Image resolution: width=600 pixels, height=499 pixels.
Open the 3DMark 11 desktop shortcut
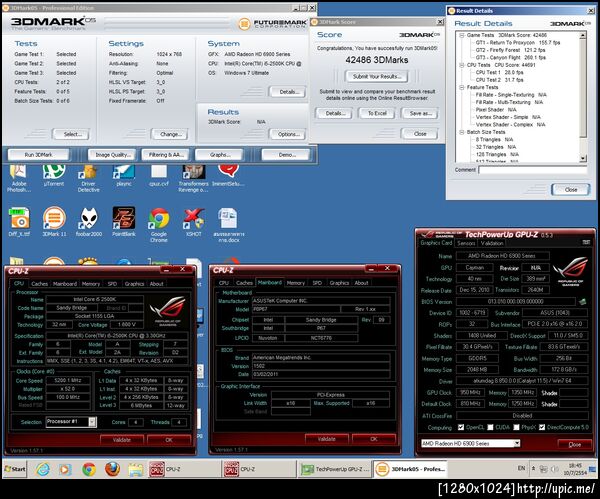[54, 222]
